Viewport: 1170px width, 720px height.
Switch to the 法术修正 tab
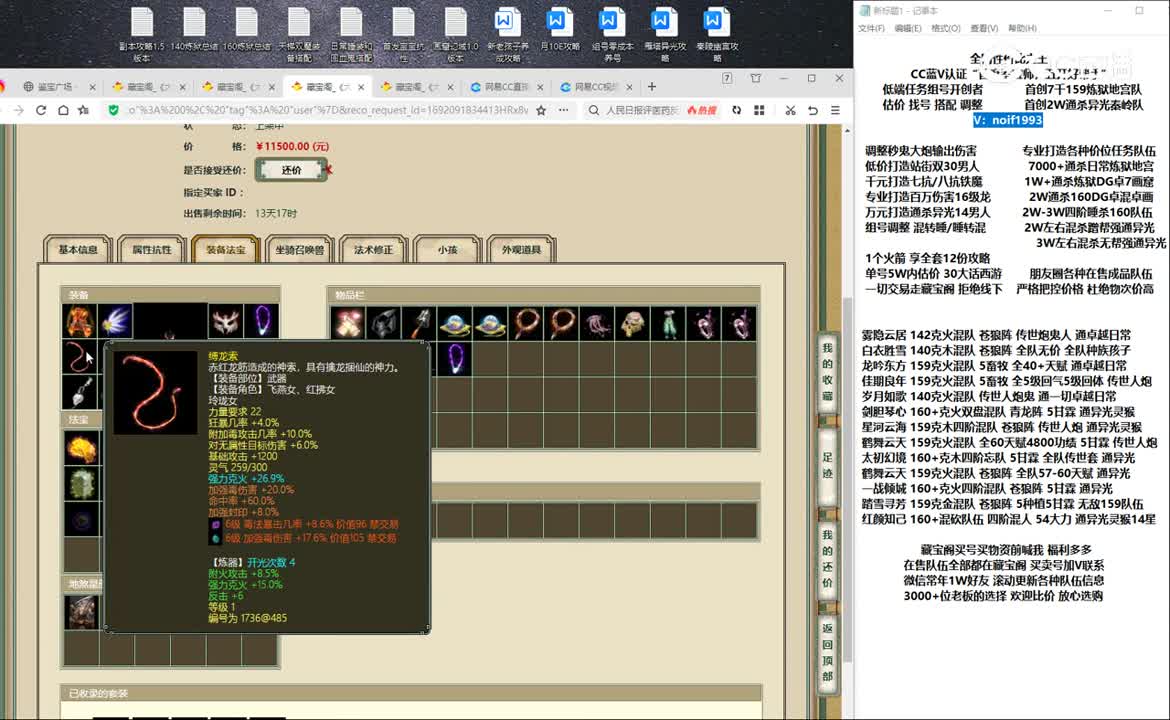373,250
